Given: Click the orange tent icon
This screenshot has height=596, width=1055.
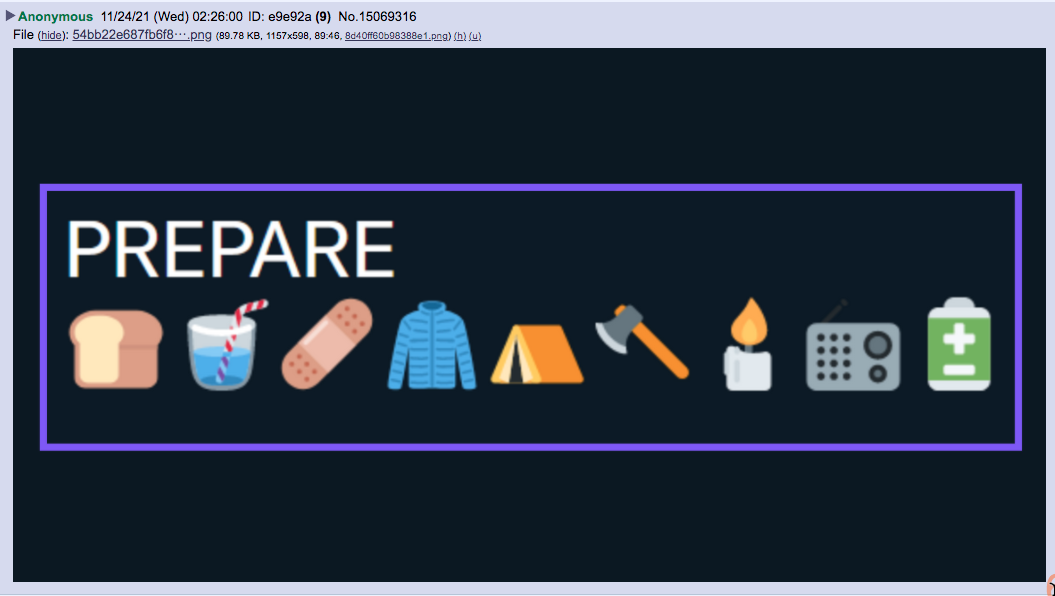Looking at the screenshot, I should pyautogui.click(x=537, y=354).
